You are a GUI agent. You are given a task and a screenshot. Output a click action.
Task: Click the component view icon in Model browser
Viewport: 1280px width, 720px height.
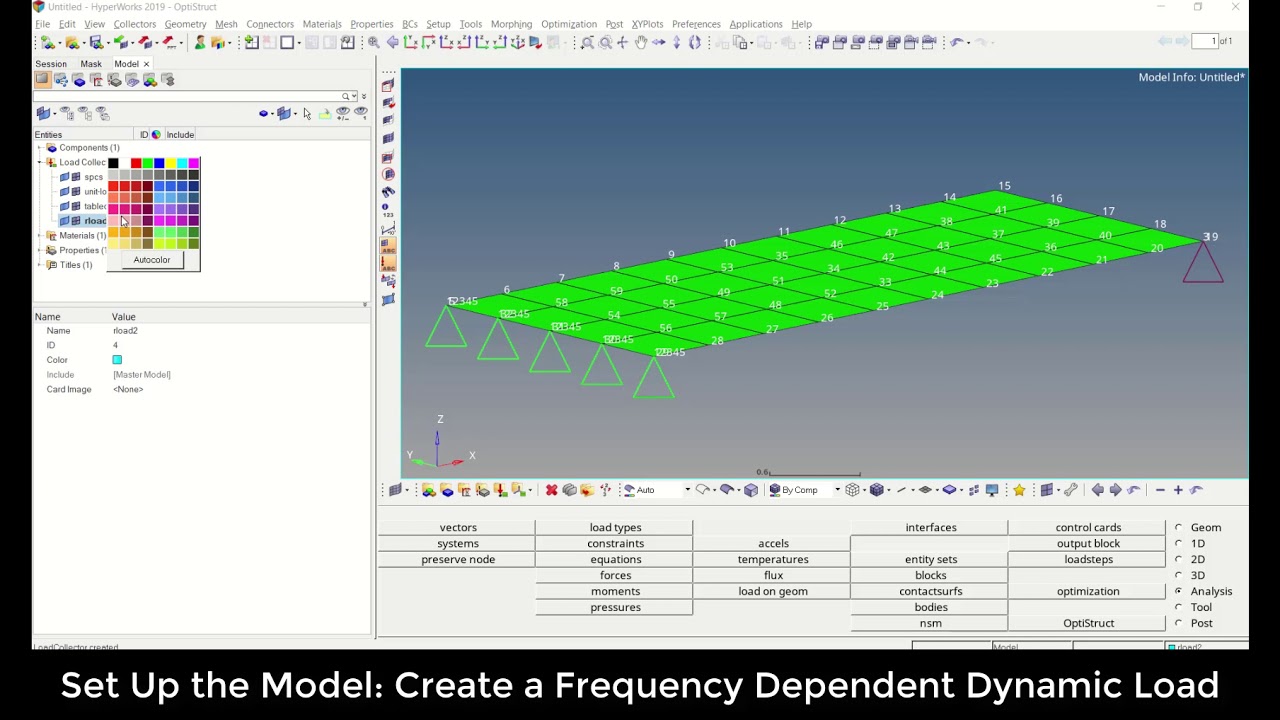tap(79, 80)
